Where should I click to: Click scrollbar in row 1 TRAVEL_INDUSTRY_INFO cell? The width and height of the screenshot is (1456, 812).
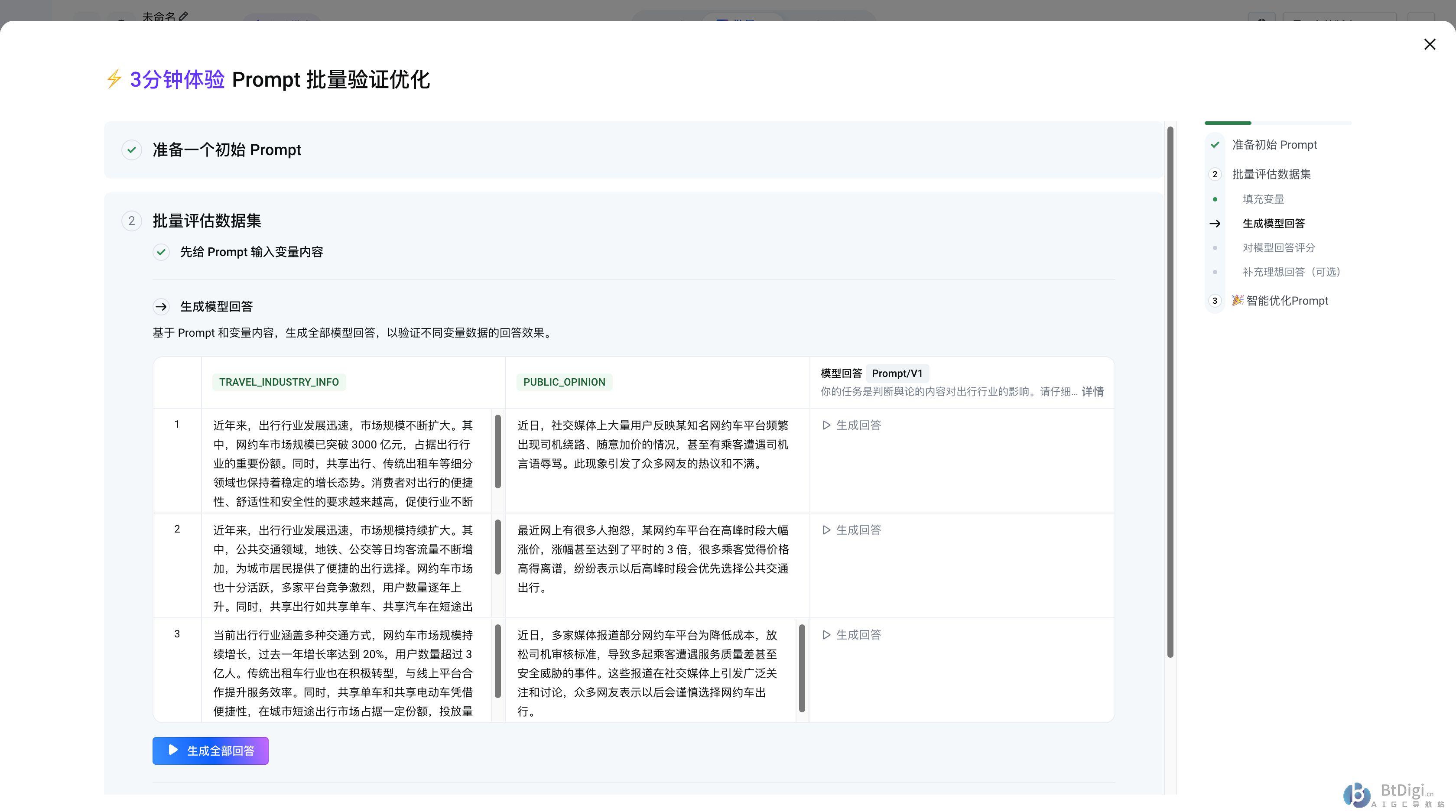(497, 451)
